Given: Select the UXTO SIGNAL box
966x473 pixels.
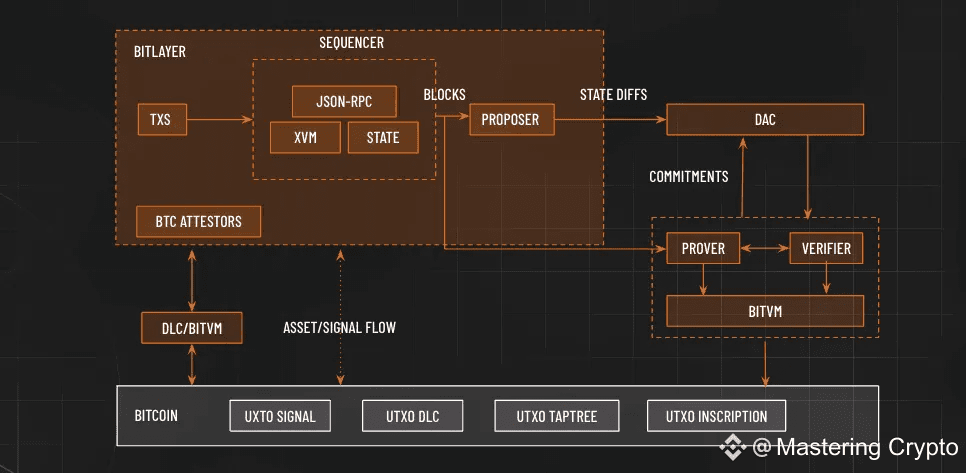Looking at the screenshot, I should coord(280,416).
